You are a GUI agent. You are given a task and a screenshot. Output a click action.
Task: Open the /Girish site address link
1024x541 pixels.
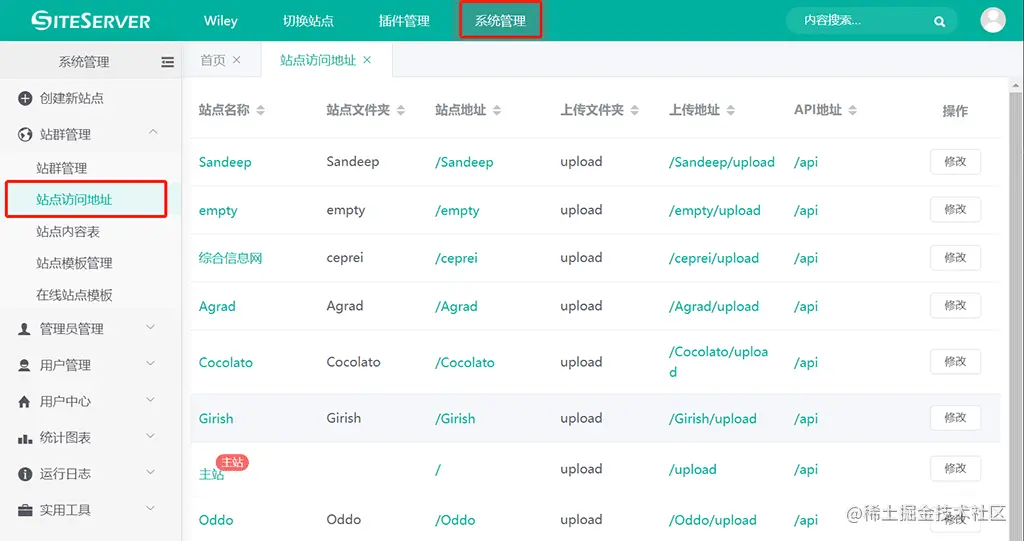[x=455, y=419]
